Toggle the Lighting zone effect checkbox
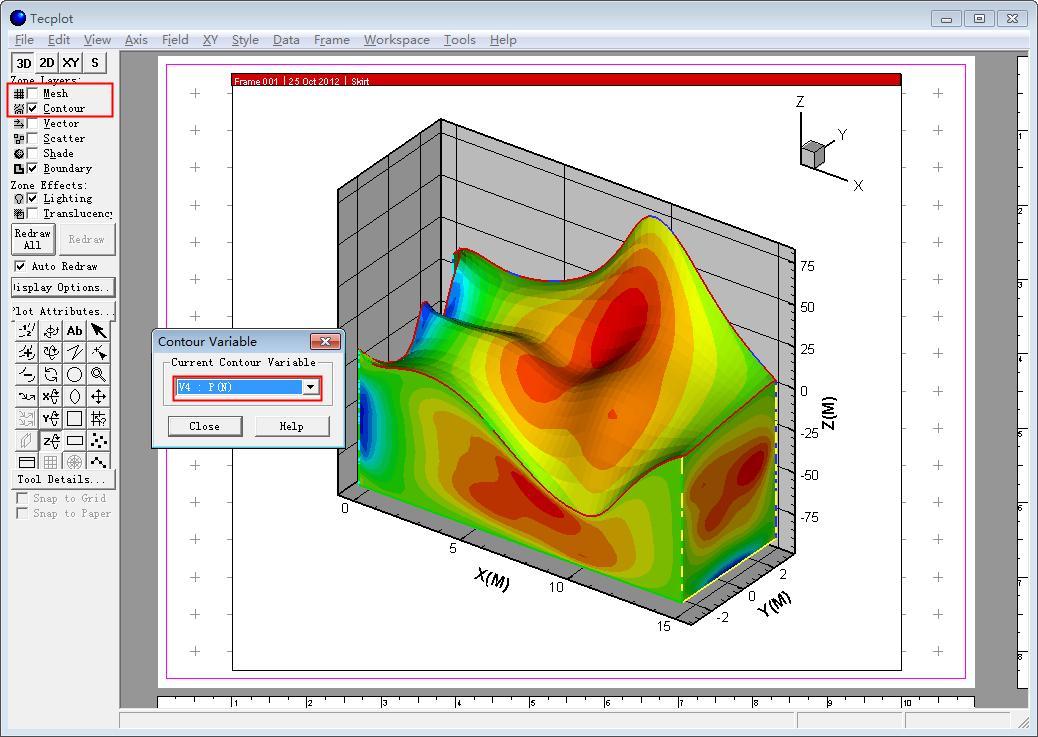The width and height of the screenshot is (1038, 737). (x=33, y=198)
